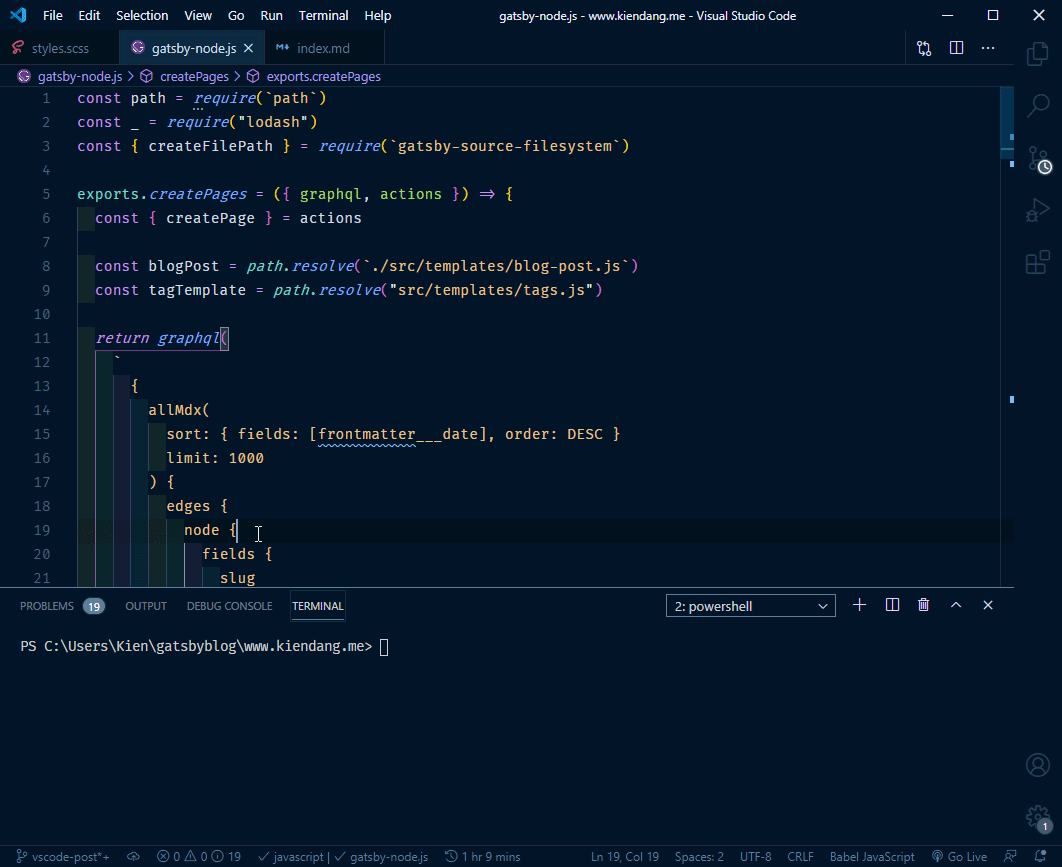Select the gatsby-node.js editor tab
The height and width of the screenshot is (867, 1062).
pyautogui.click(x=193, y=48)
